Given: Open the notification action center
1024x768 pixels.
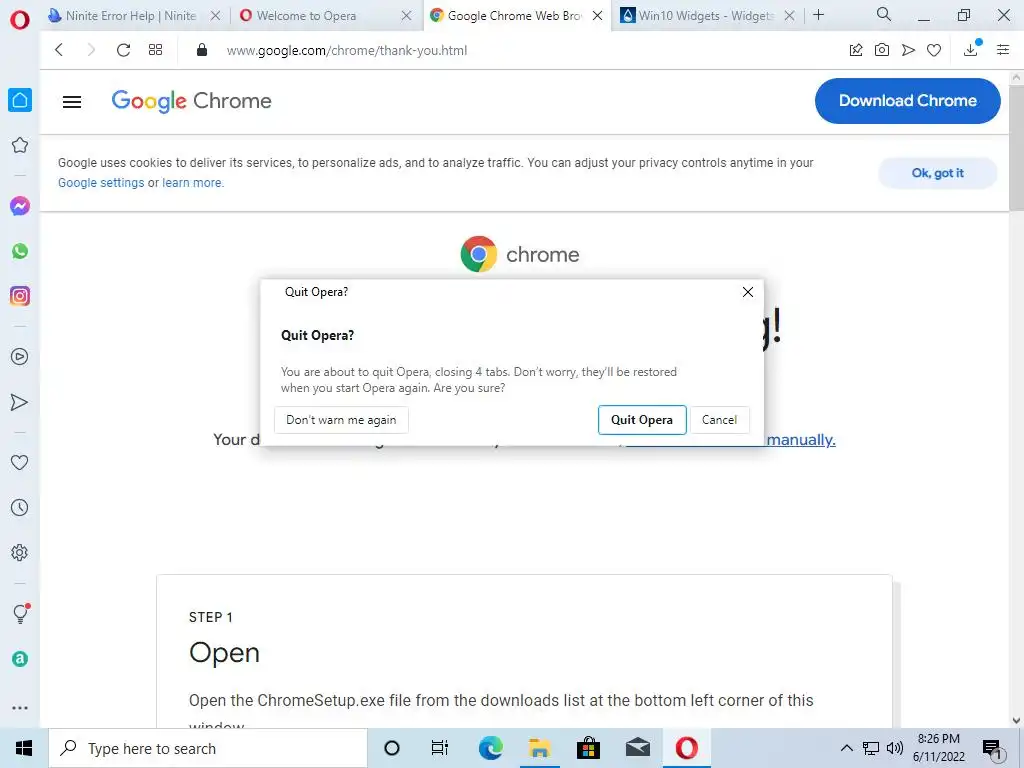Looking at the screenshot, I should [x=993, y=749].
